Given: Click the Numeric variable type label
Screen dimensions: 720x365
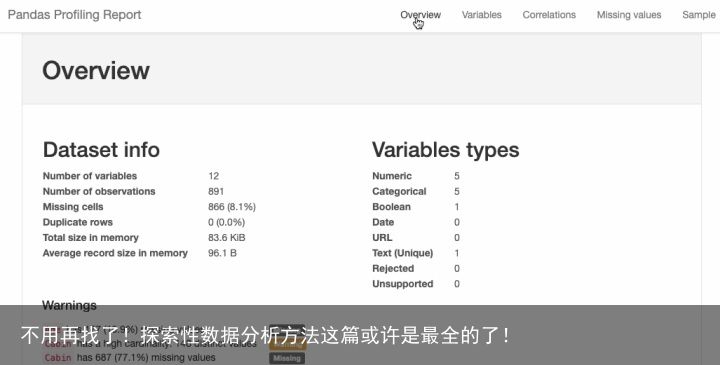Looking at the screenshot, I should click(392, 176).
